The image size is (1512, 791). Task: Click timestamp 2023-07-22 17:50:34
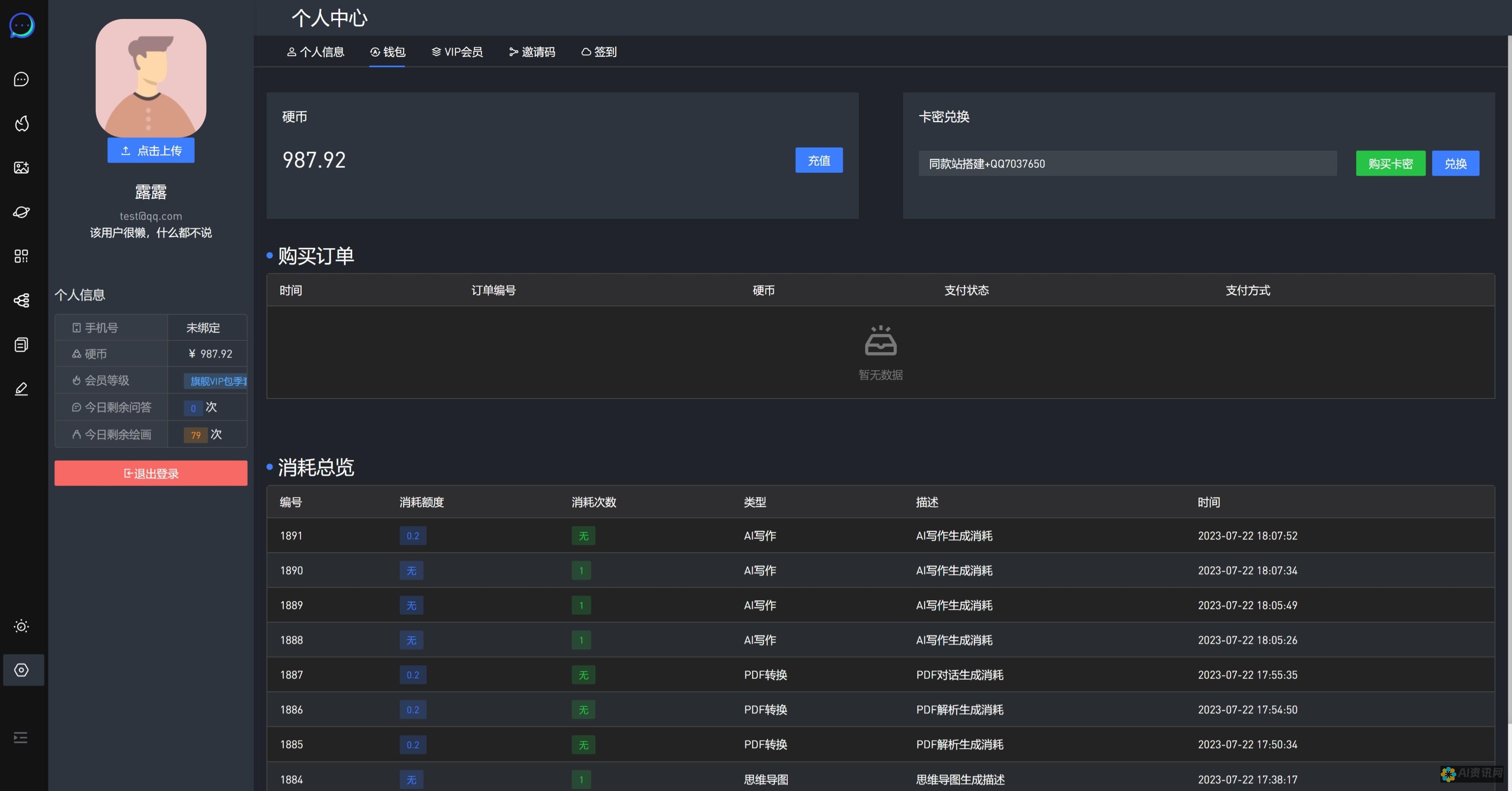point(1247,745)
